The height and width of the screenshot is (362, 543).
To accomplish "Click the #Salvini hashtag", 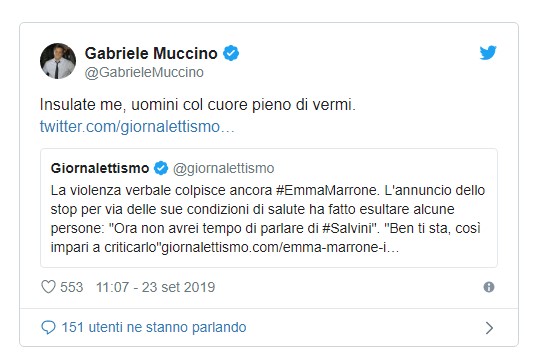I will (x=349, y=228).
